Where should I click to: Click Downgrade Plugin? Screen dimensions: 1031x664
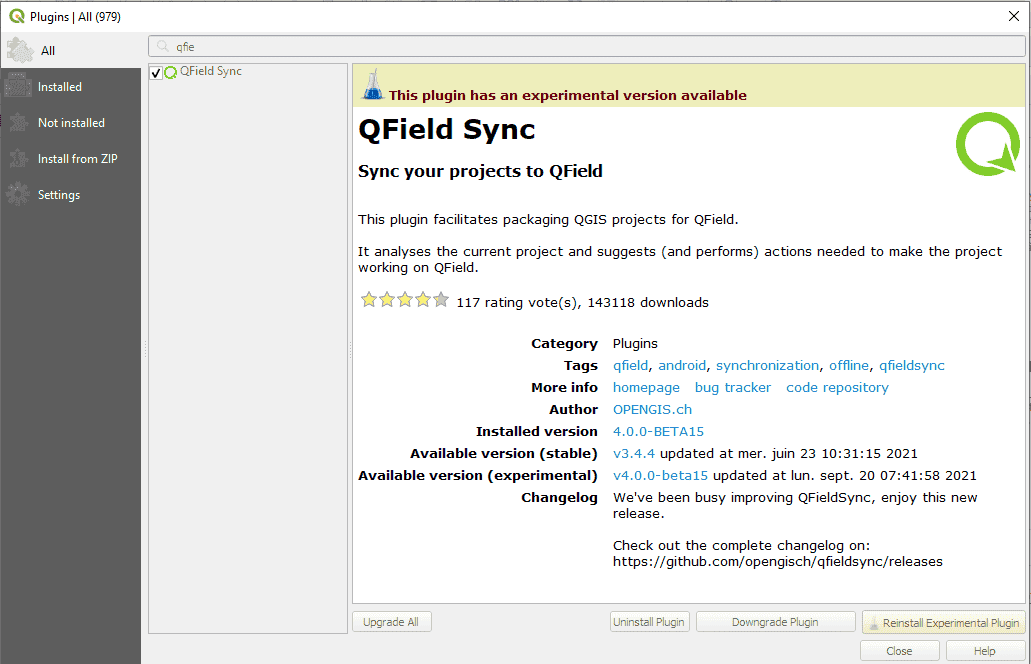[775, 621]
